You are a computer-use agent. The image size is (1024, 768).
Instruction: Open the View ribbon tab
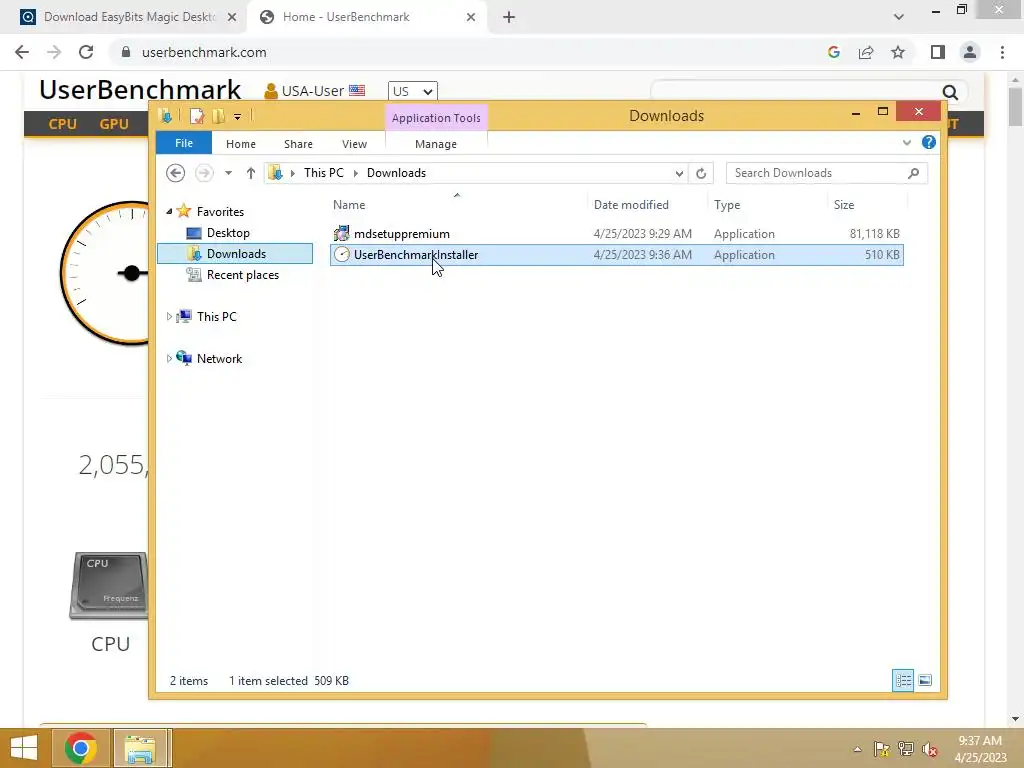tap(354, 144)
